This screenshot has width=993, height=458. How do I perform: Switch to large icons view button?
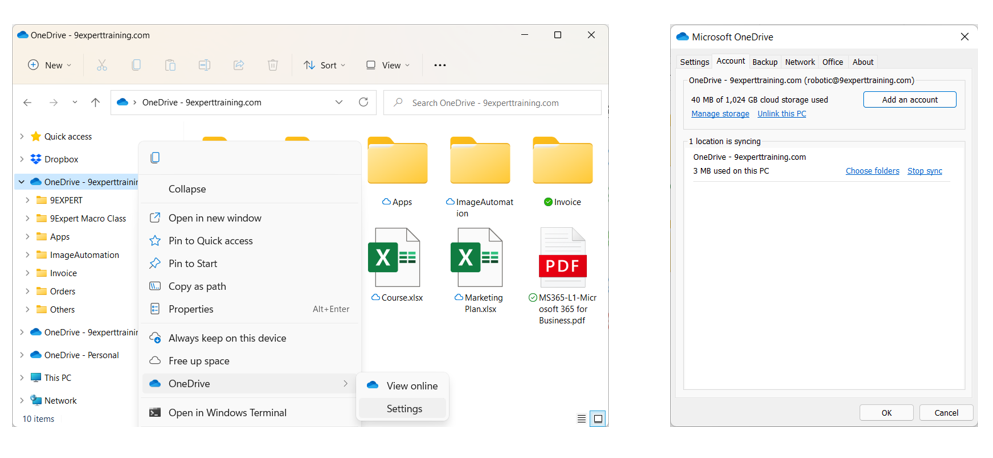click(x=597, y=419)
